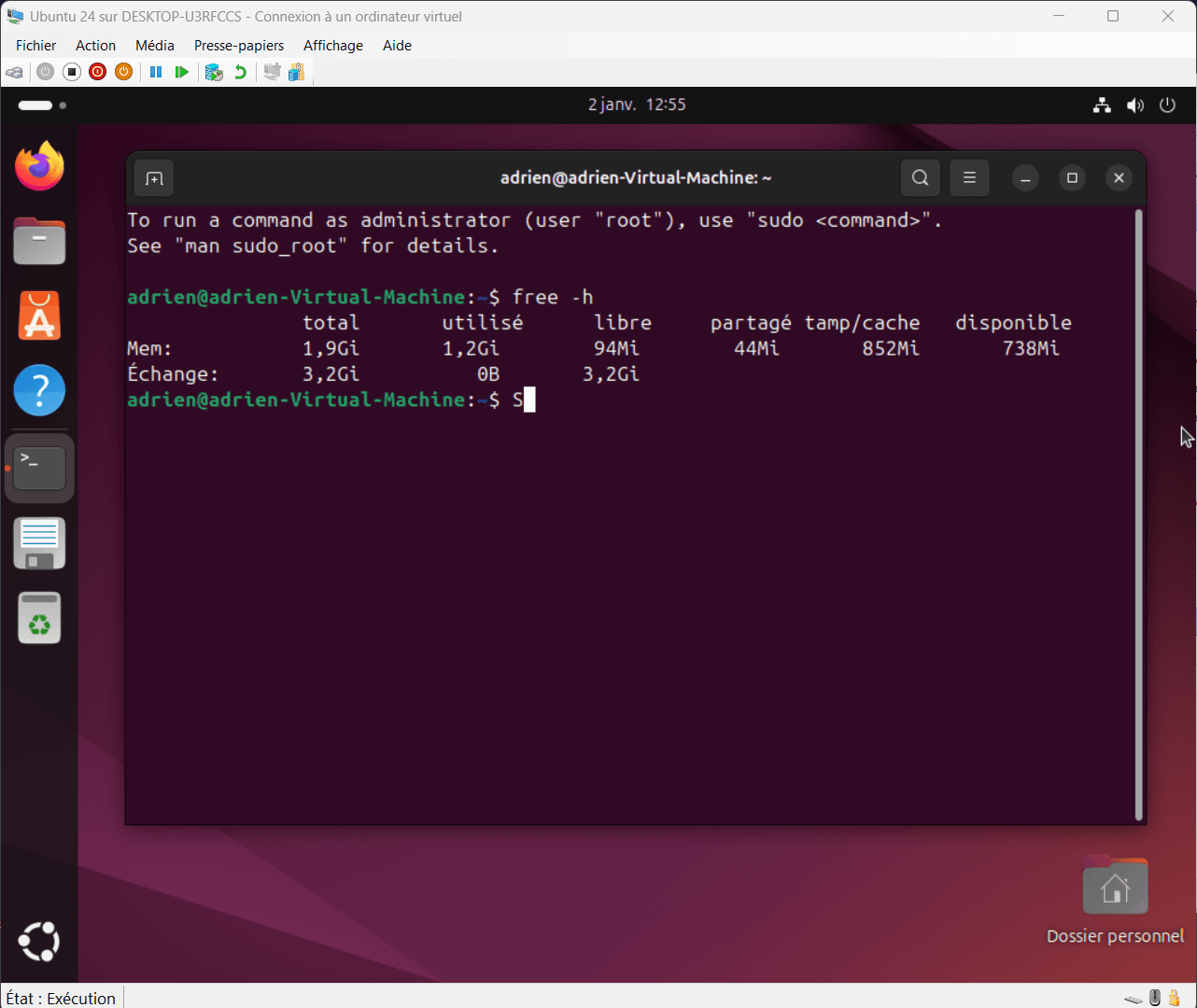Viewport: 1197px width, 1008px height.
Task: Open the file manager from the dock
Action: (39, 241)
